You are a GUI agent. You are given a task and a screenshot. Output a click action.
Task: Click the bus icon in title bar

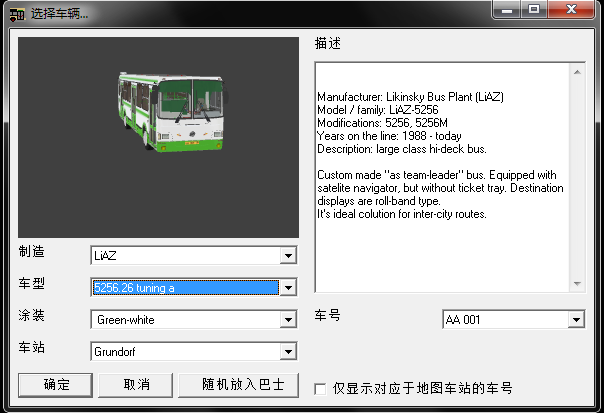coord(17,15)
